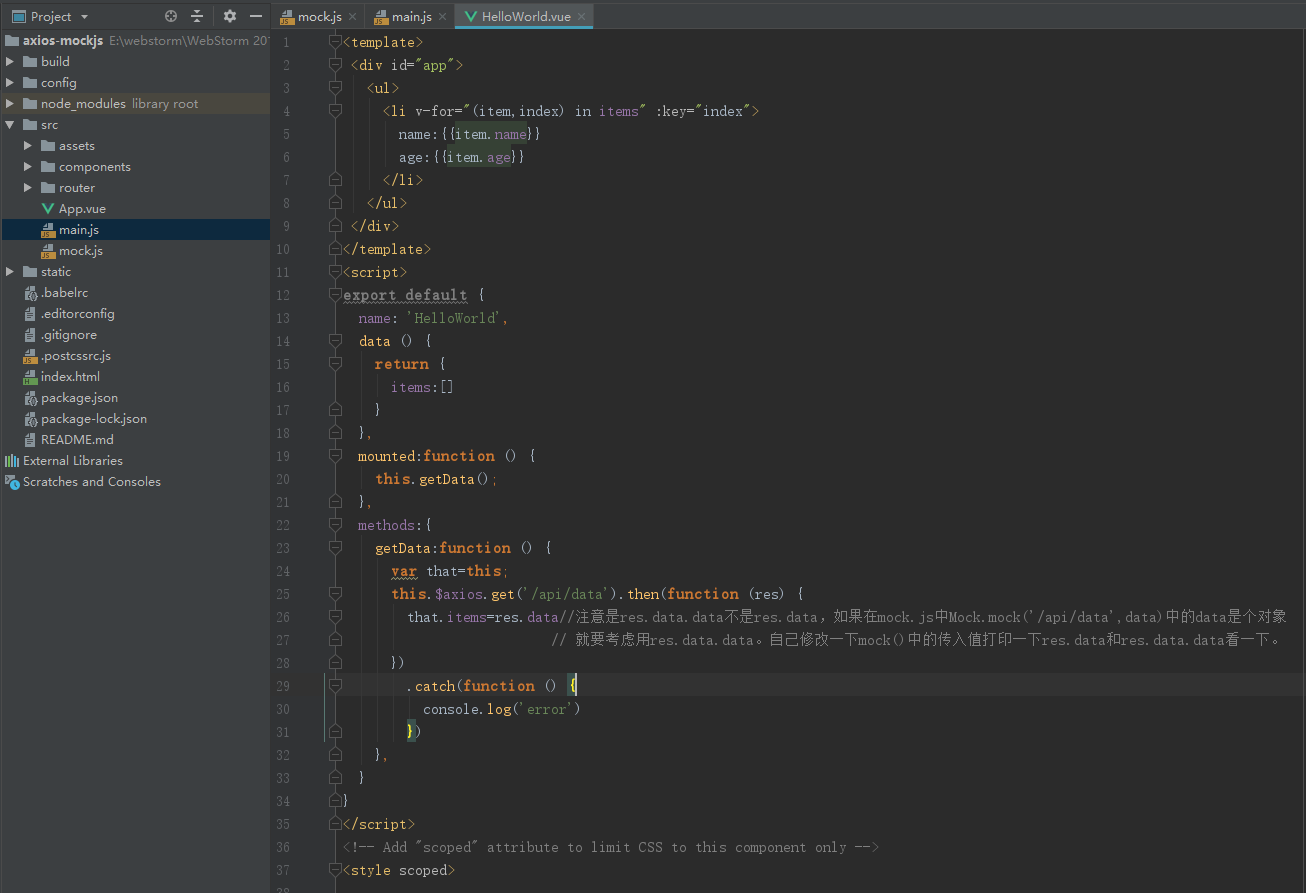
Task: Expand External Libraries node
Action: pos(72,461)
